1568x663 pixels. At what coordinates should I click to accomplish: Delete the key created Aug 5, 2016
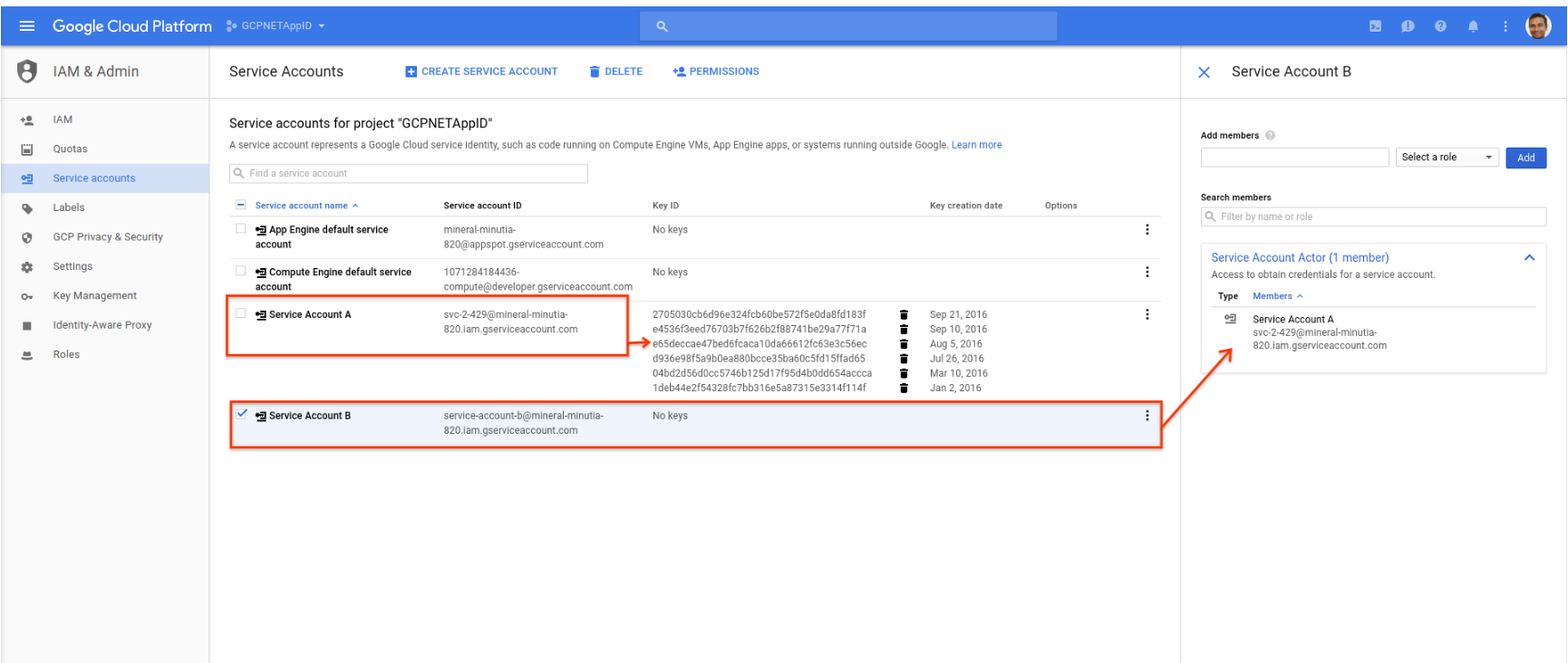tap(904, 344)
